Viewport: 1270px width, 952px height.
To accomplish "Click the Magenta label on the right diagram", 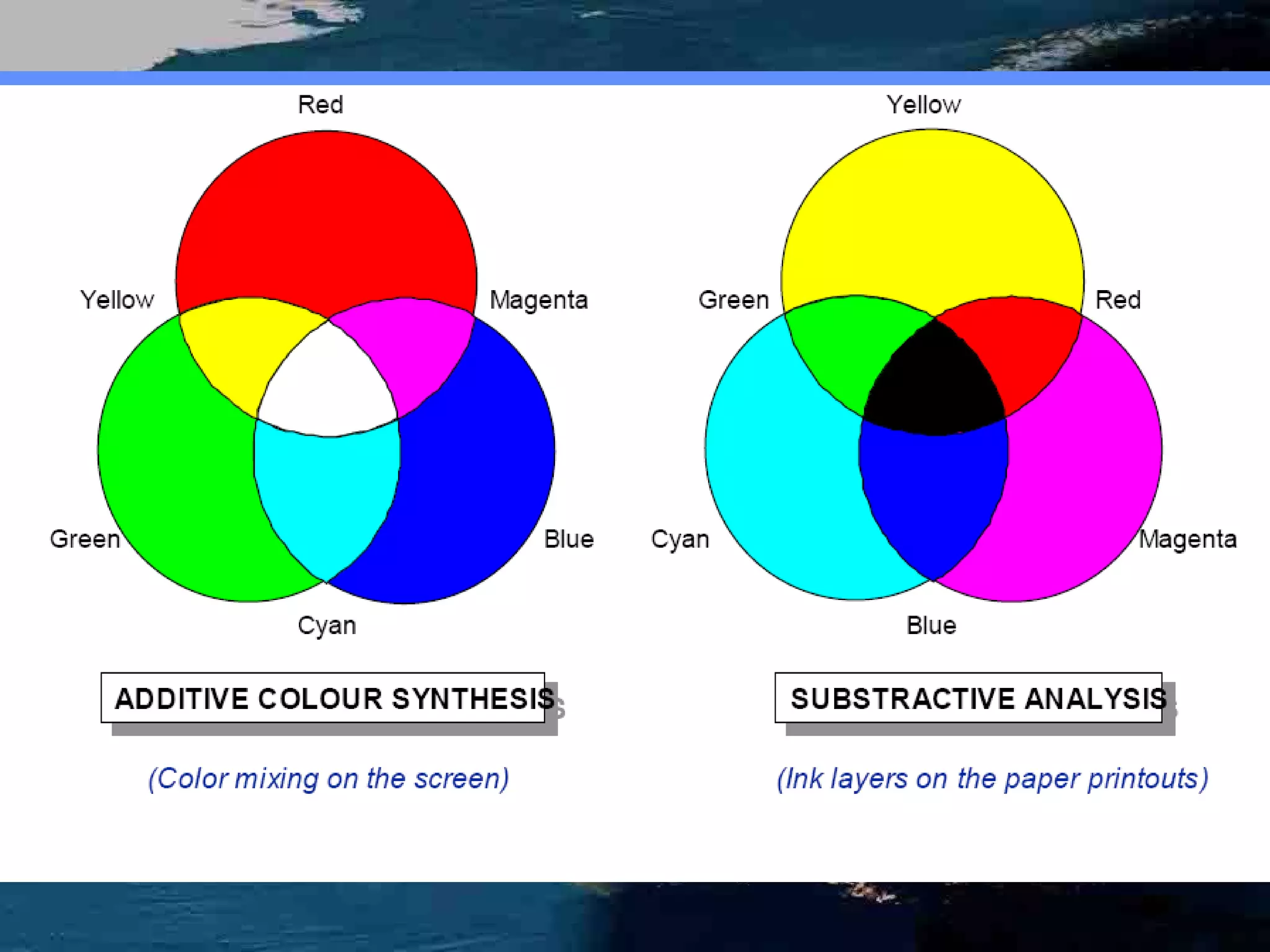I will pyautogui.click(x=1188, y=539).
